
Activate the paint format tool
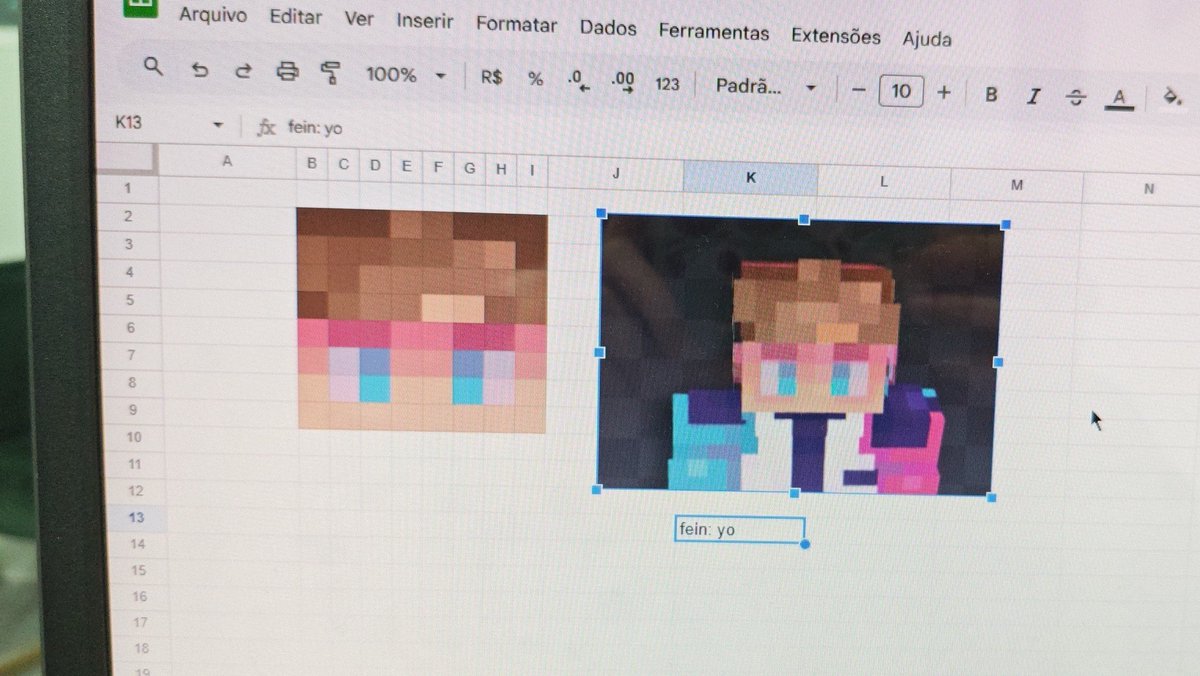330,73
